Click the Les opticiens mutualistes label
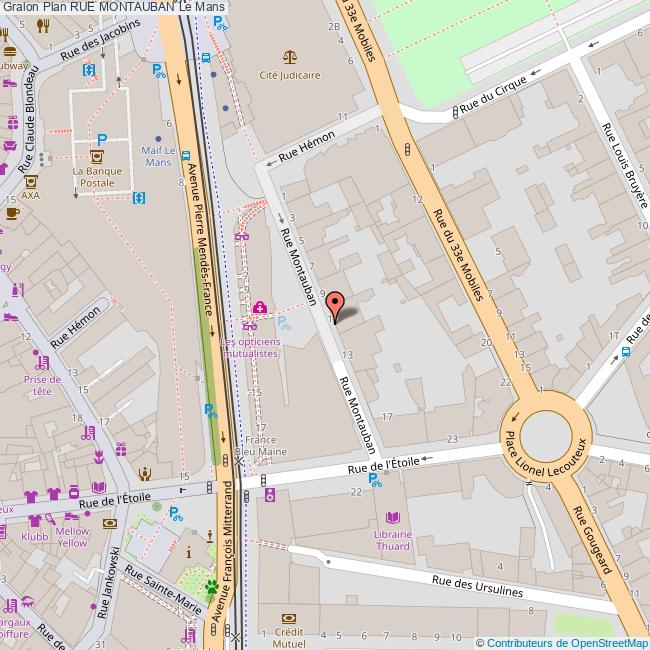 pyautogui.click(x=250, y=348)
